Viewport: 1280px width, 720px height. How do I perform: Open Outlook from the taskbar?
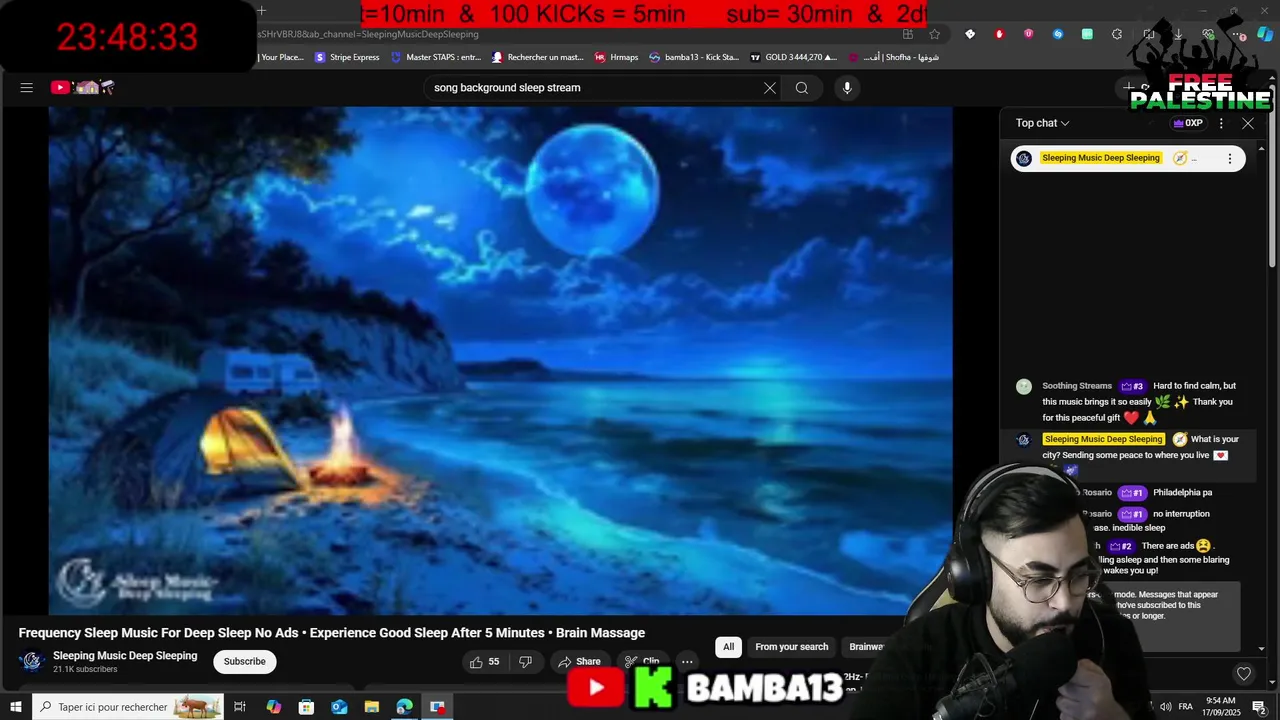pos(339,707)
